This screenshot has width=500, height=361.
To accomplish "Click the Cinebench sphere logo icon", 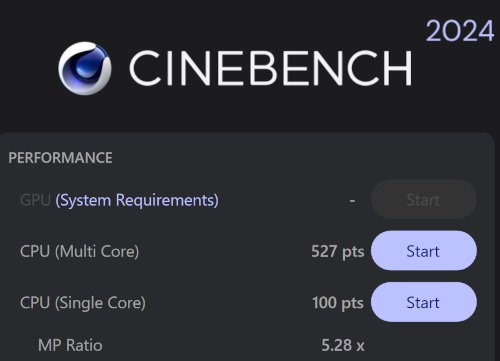I will point(85,68).
